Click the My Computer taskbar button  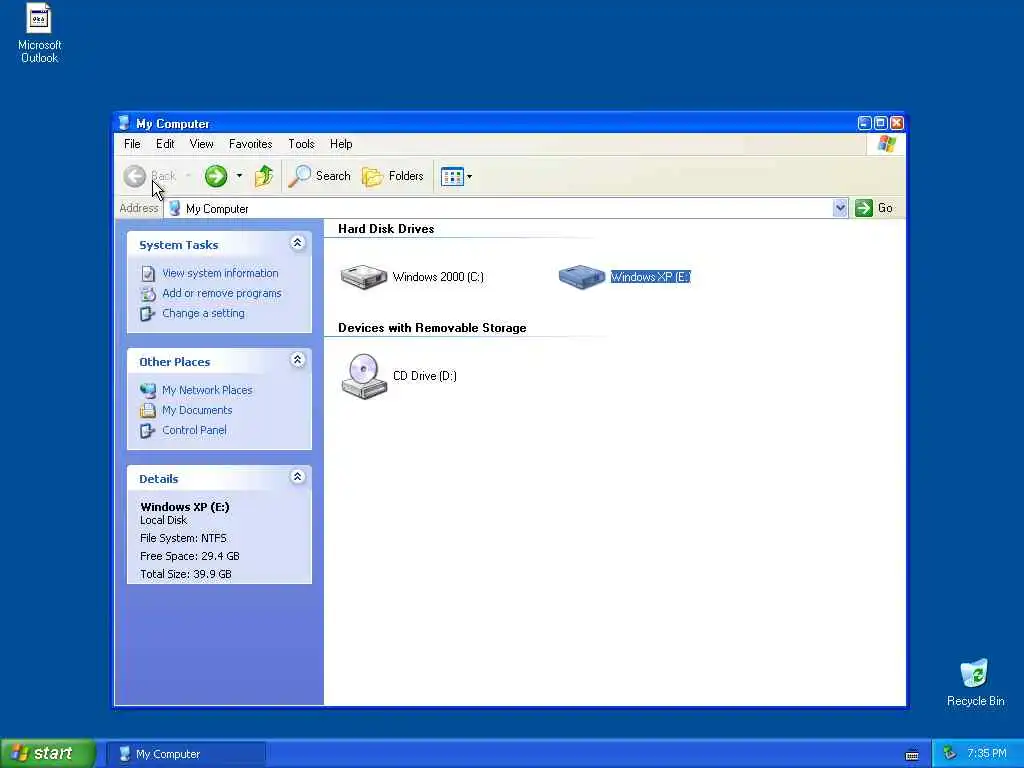(x=186, y=754)
